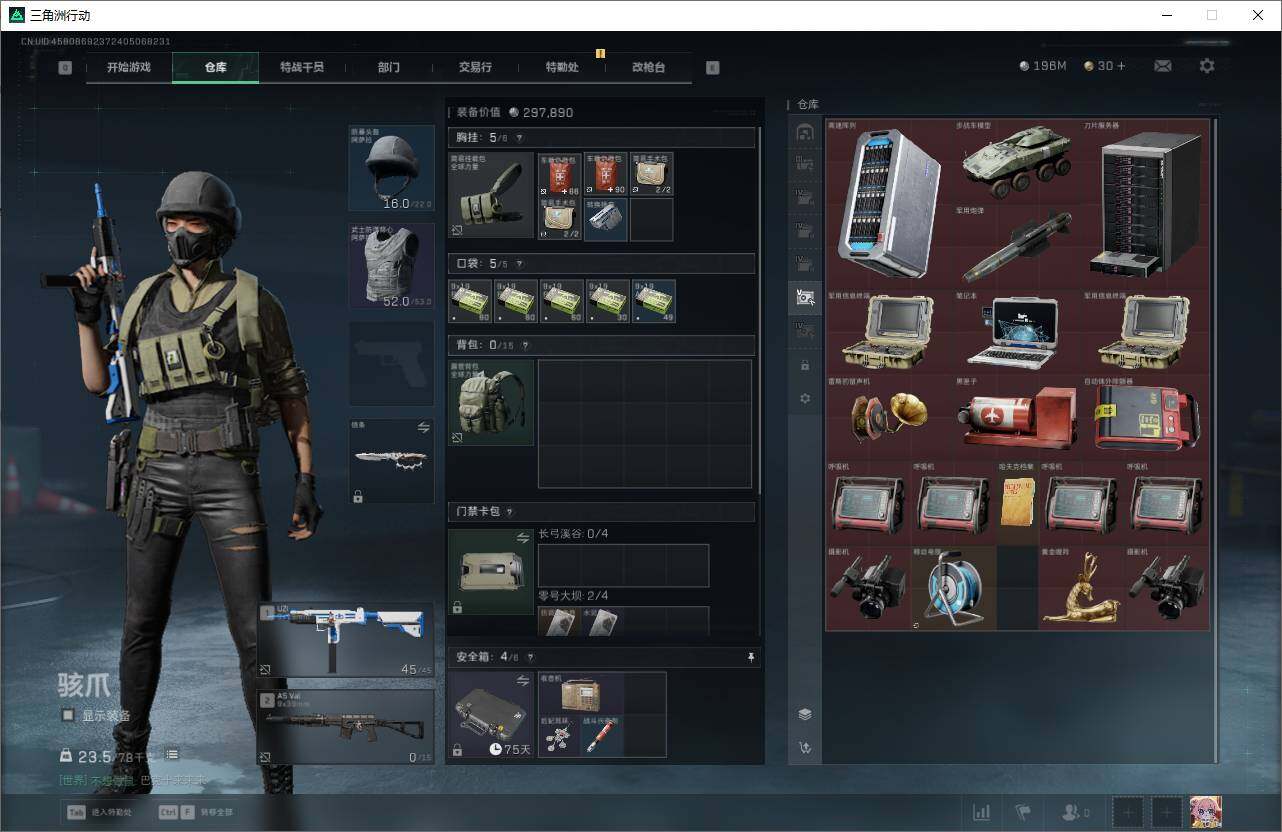
Task: Select the 步战车模型 tank model
Action: (1017, 161)
